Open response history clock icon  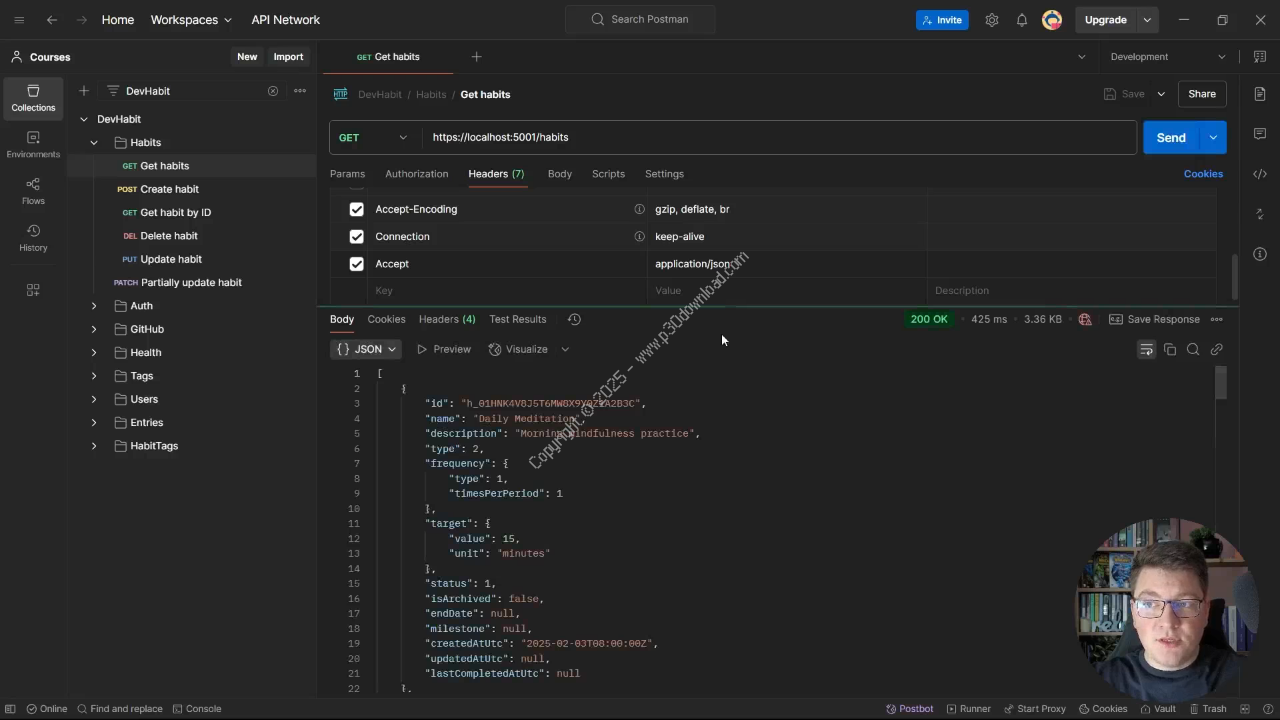coord(574,319)
